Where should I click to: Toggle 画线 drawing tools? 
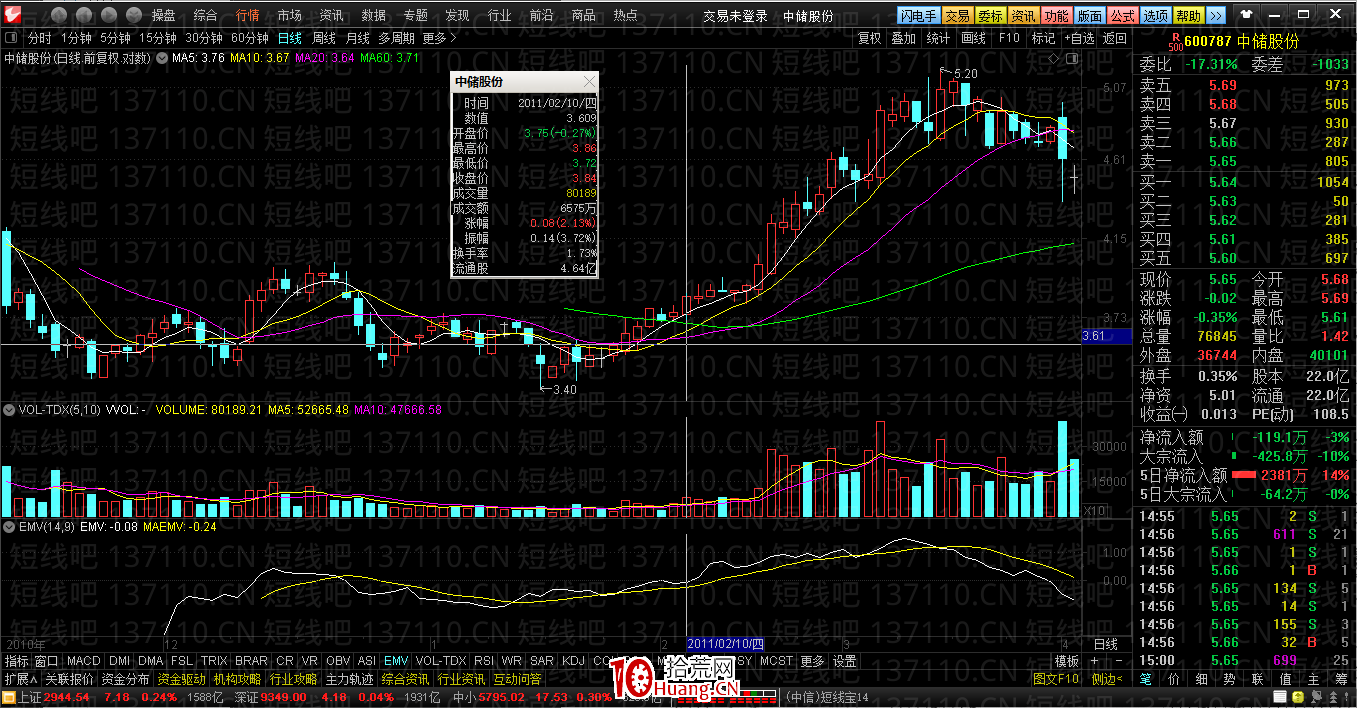[x=973, y=38]
